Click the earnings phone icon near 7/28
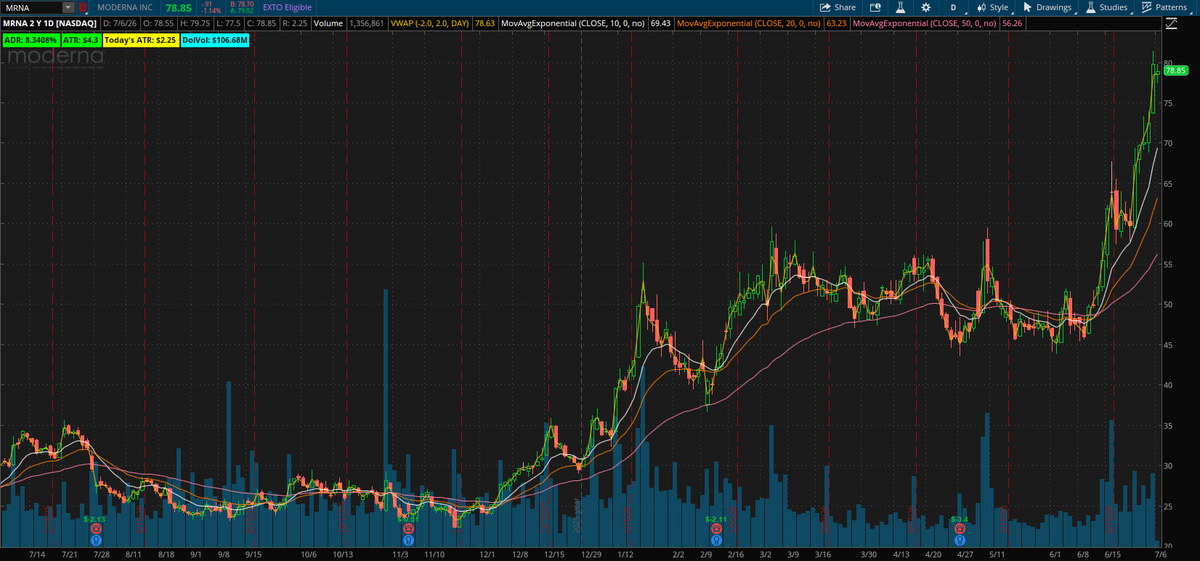Image resolution: width=1200 pixels, height=561 pixels. tap(96, 528)
